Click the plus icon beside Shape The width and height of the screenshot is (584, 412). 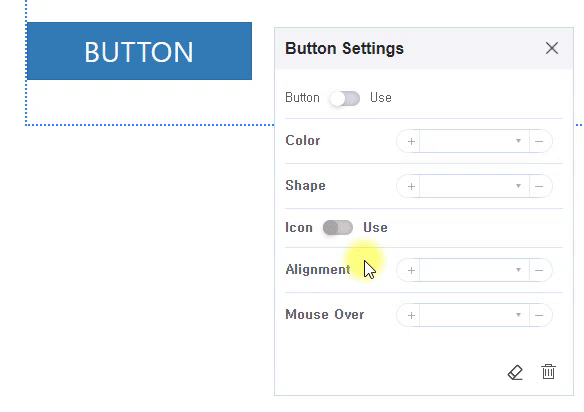pyautogui.click(x=411, y=186)
